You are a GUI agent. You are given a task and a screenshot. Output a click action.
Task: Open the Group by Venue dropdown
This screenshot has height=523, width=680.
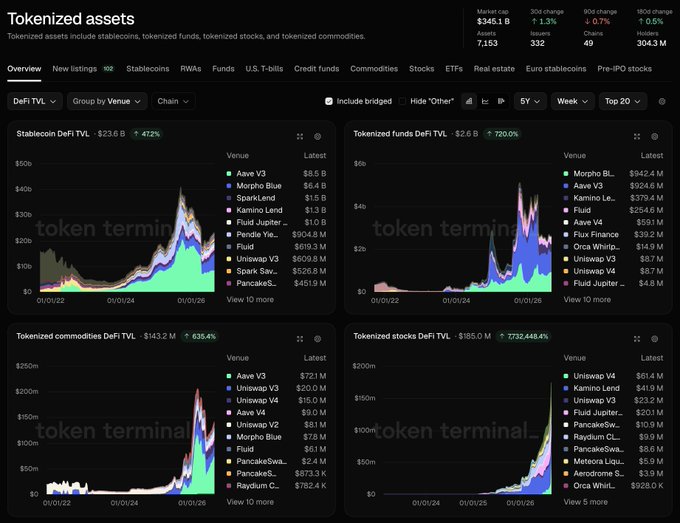coord(107,101)
